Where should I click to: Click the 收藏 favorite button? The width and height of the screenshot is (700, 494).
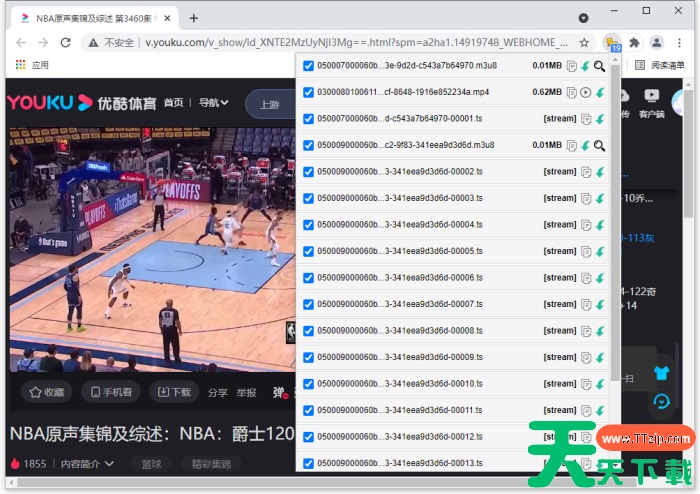[x=47, y=393]
